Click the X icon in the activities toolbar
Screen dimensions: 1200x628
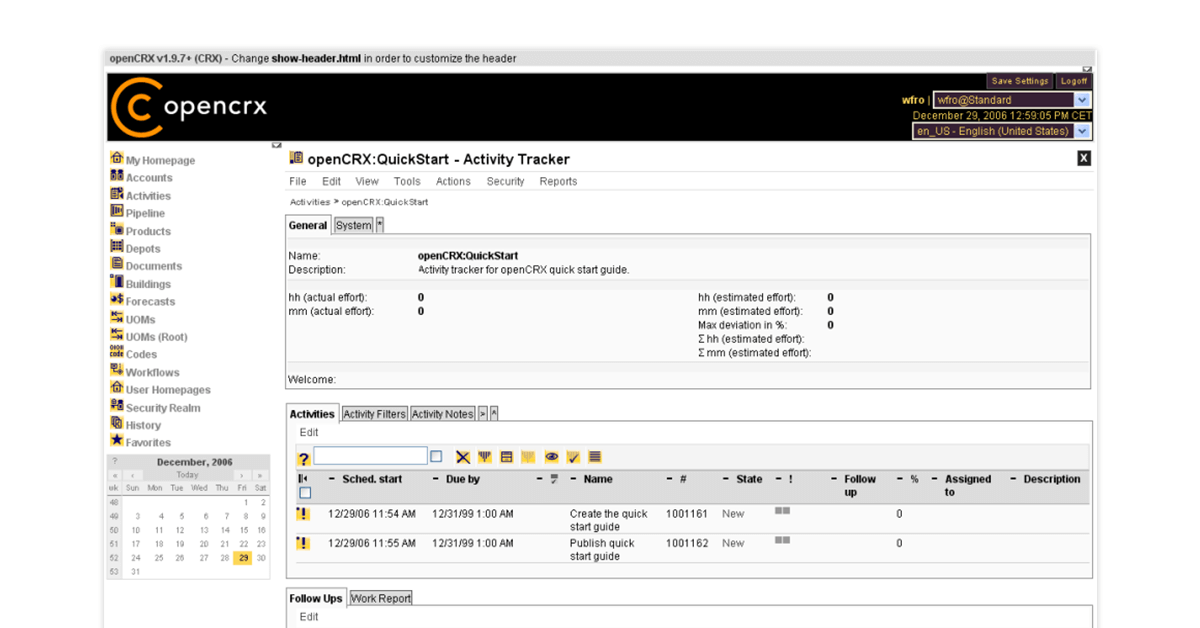(463, 457)
